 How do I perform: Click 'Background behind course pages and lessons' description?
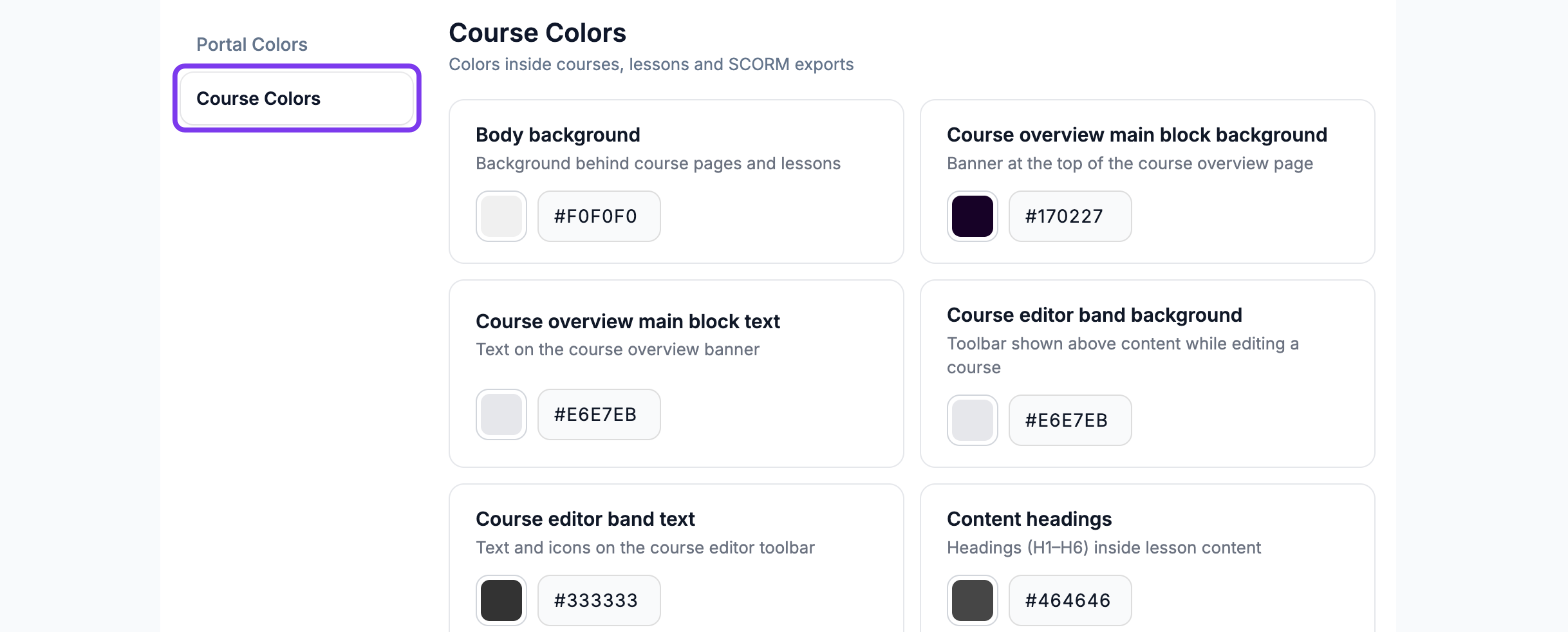[x=658, y=163]
